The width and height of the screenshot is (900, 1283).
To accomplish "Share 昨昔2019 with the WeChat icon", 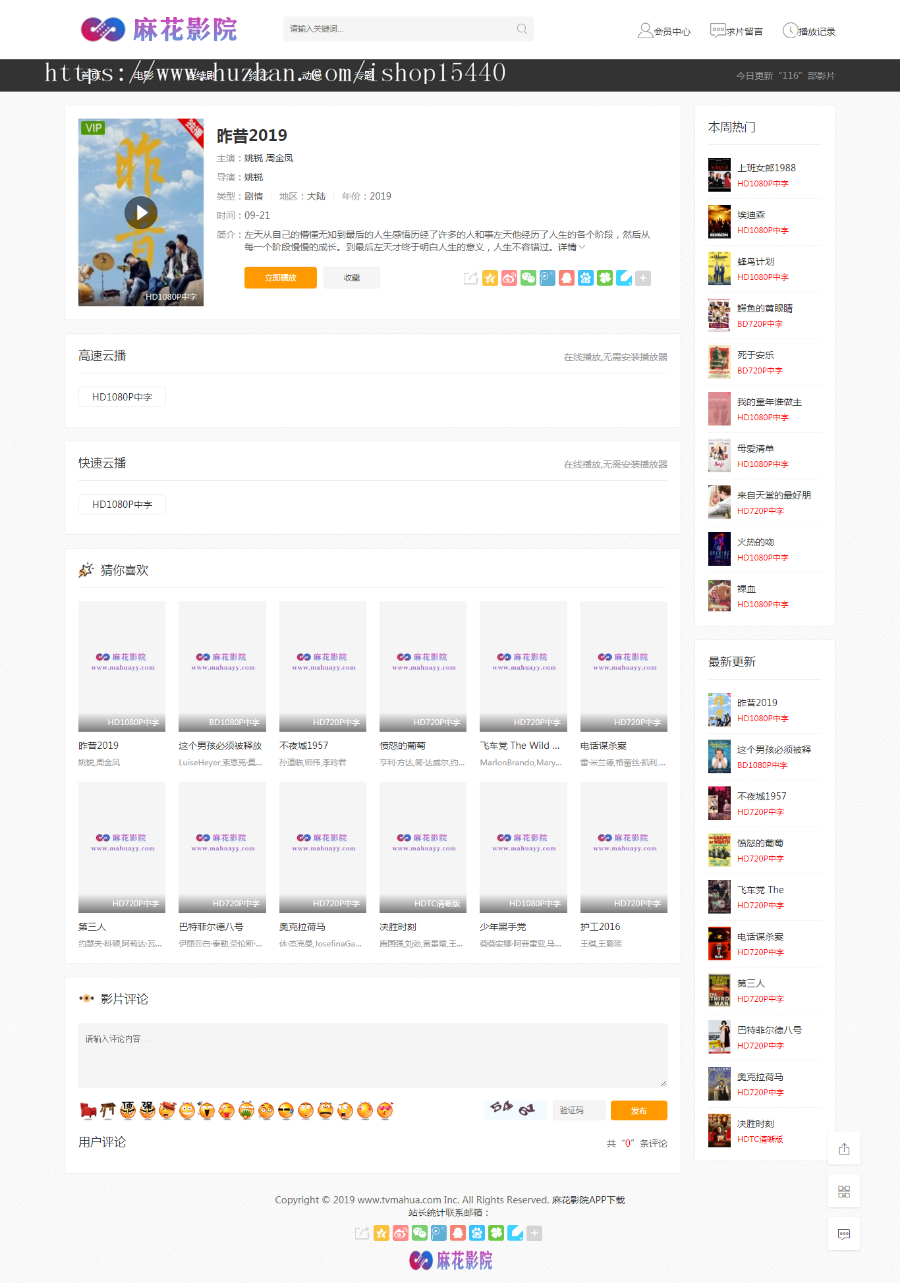I will click(528, 278).
